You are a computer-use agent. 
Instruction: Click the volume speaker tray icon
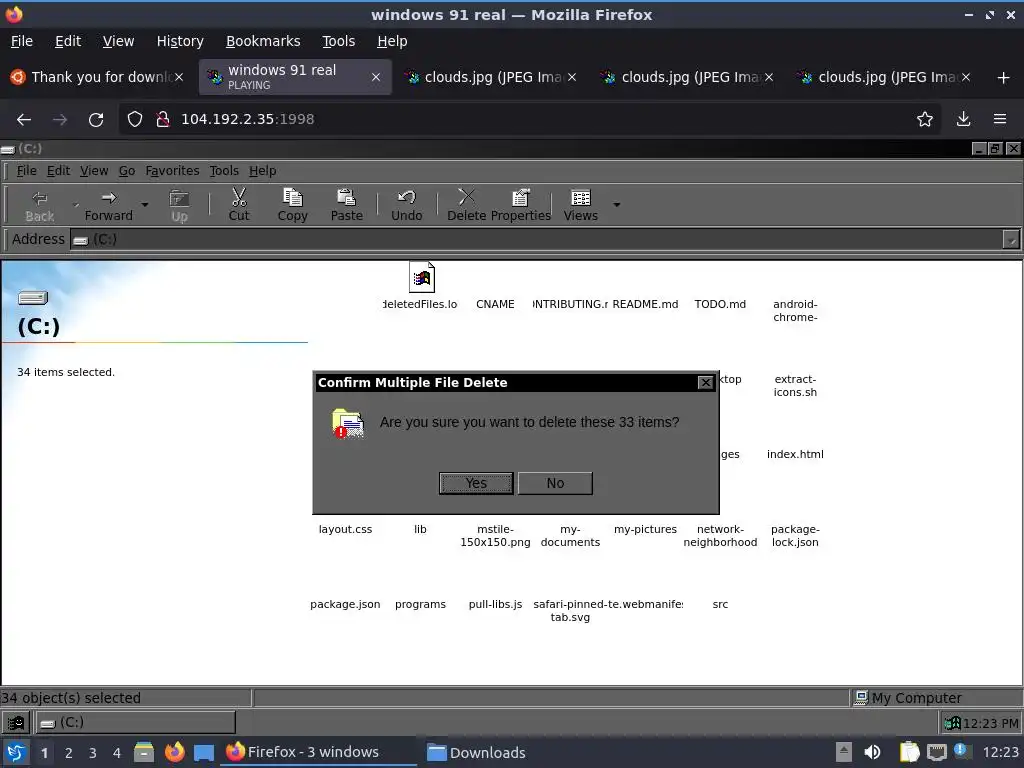point(872,752)
